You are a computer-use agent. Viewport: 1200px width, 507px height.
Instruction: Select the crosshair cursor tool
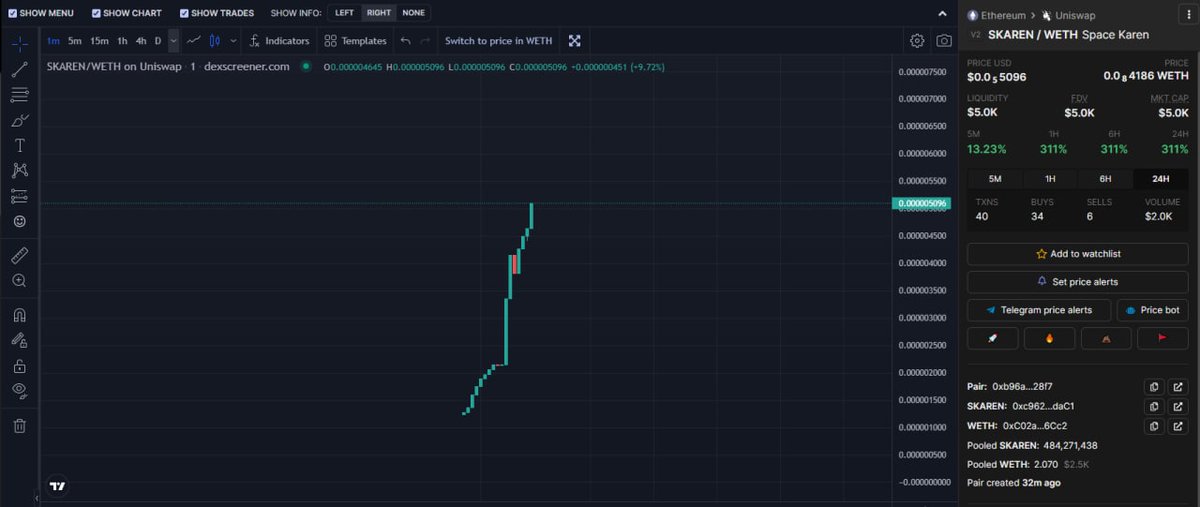(19, 44)
